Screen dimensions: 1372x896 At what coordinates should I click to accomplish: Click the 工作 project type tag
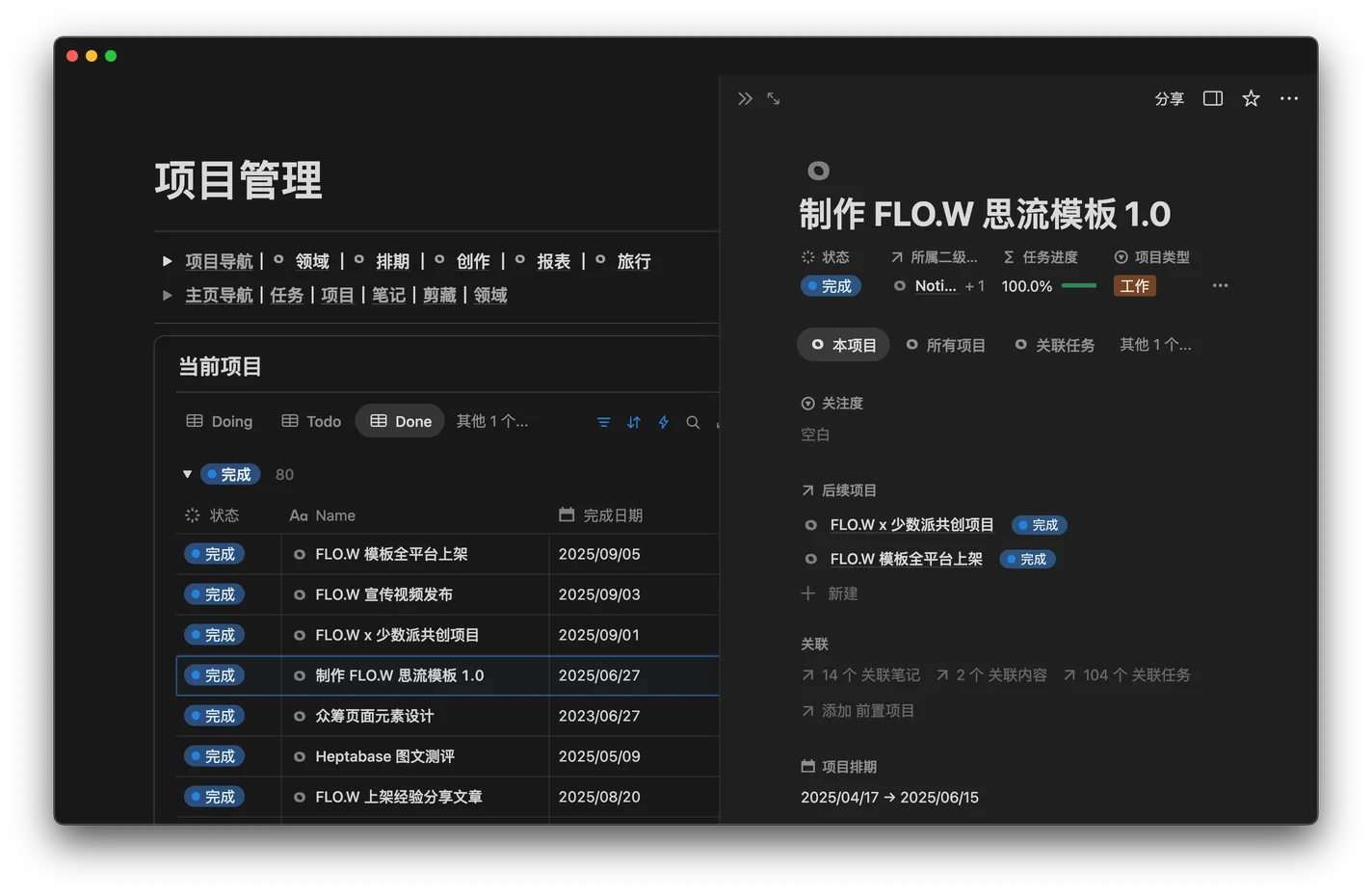click(1134, 285)
